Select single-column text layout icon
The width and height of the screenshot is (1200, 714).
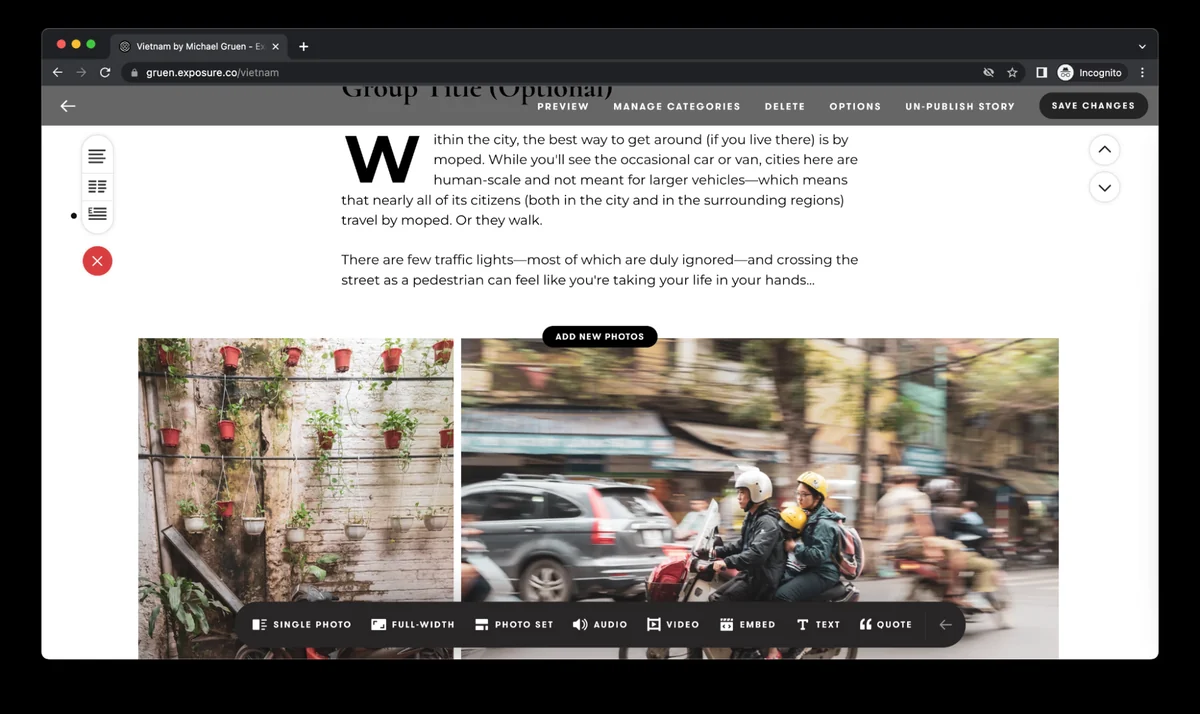pyautogui.click(x=97, y=157)
